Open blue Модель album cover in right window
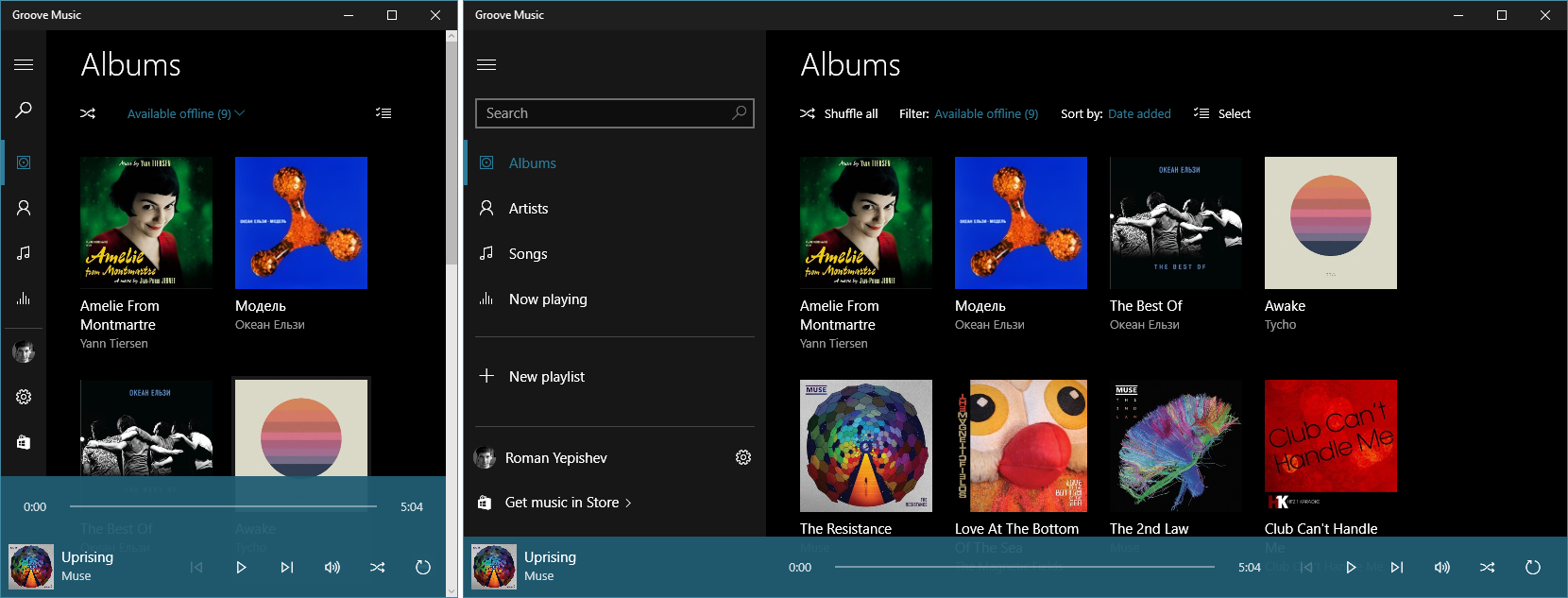1568x598 pixels. click(x=1021, y=223)
